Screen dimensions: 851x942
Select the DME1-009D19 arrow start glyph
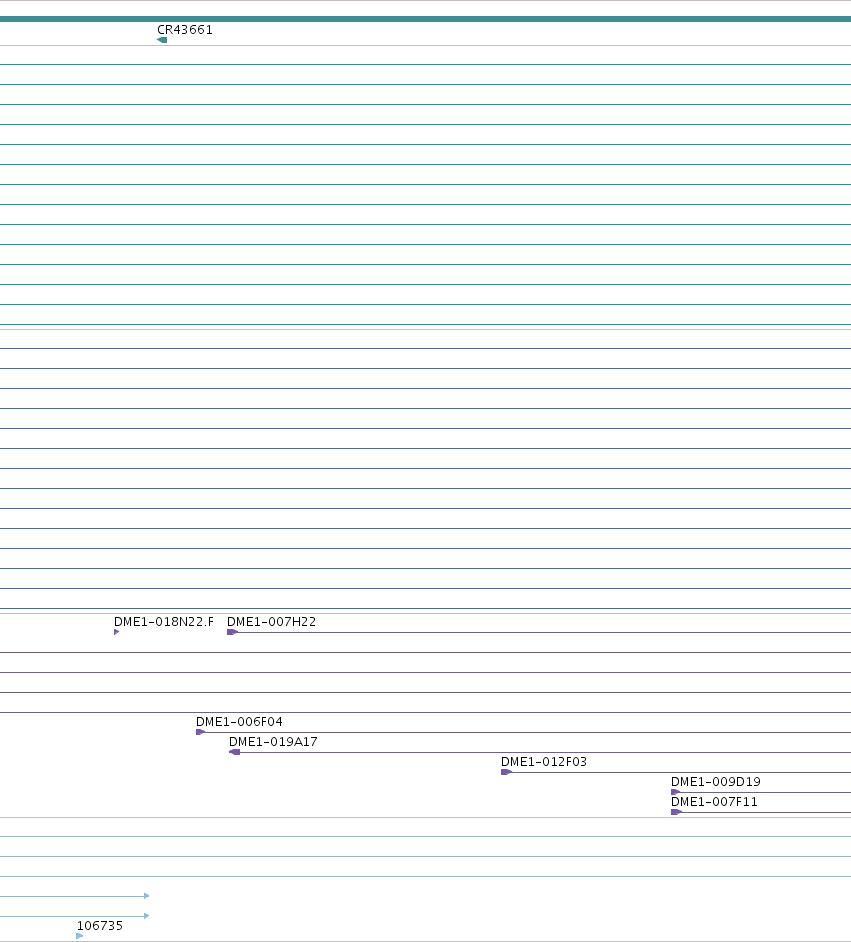[x=676, y=792]
